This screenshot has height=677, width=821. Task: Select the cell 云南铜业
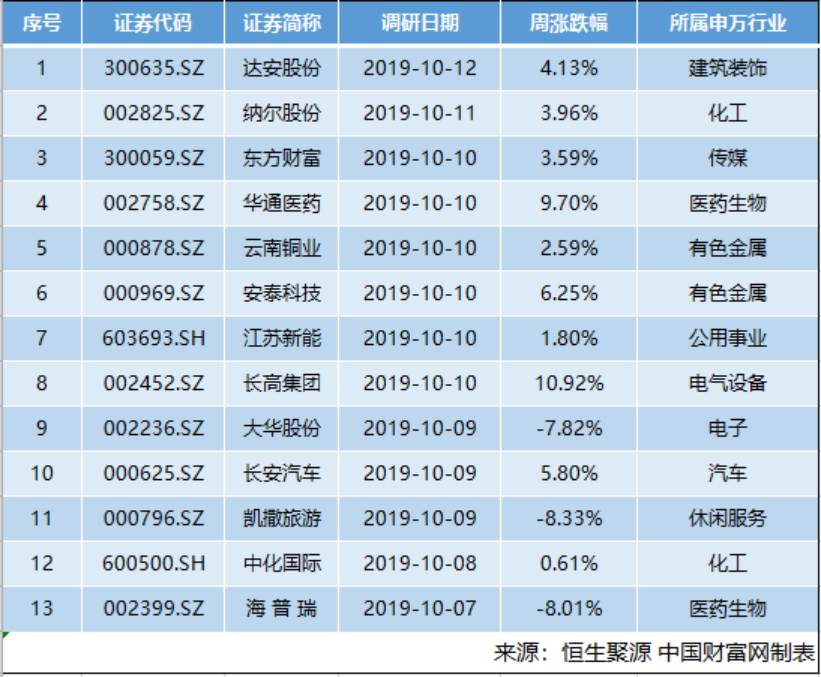click(x=282, y=248)
